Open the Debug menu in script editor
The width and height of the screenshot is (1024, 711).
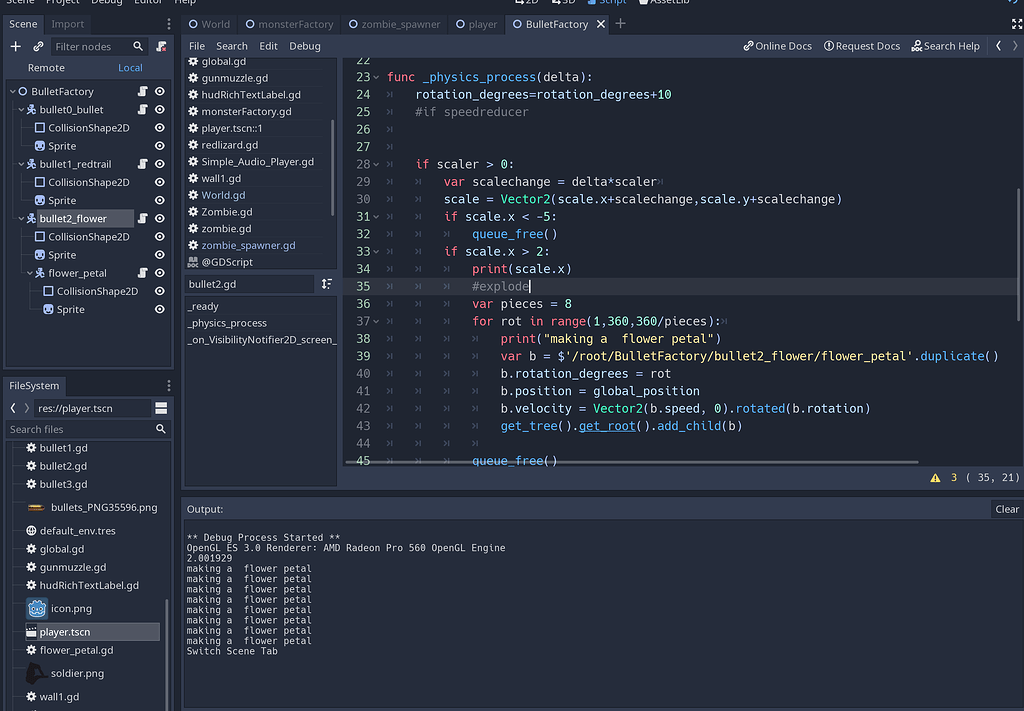tap(305, 46)
